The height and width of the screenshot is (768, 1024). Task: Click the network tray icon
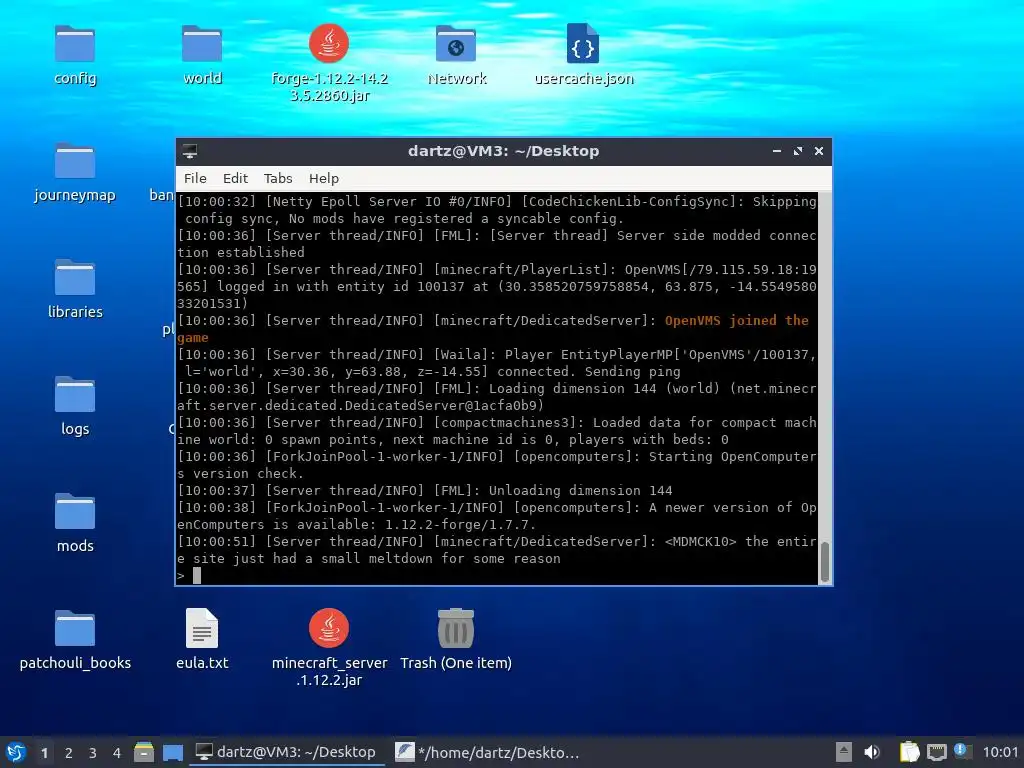point(936,752)
